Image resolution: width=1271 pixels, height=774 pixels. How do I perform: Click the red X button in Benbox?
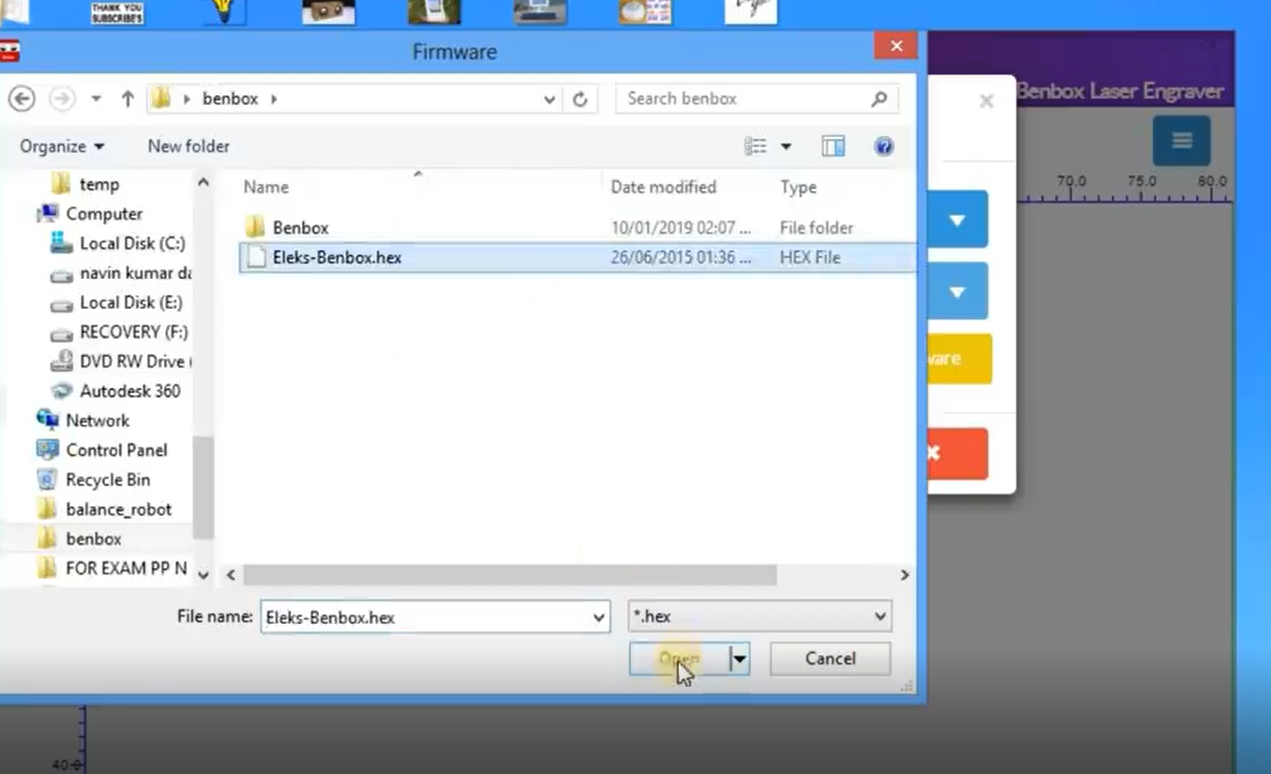(957, 454)
